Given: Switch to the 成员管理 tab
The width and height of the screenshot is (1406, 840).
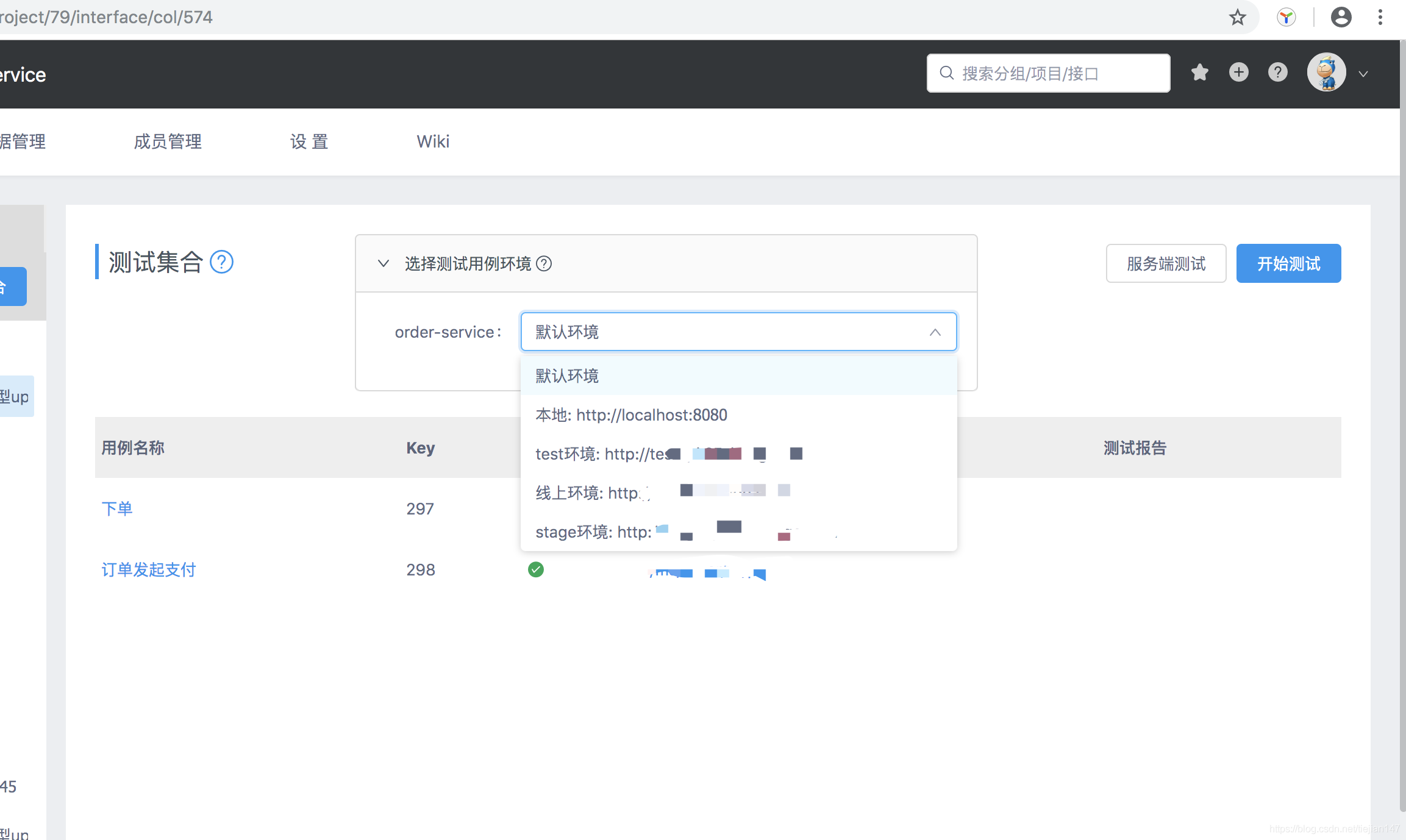Looking at the screenshot, I should click(x=168, y=141).
